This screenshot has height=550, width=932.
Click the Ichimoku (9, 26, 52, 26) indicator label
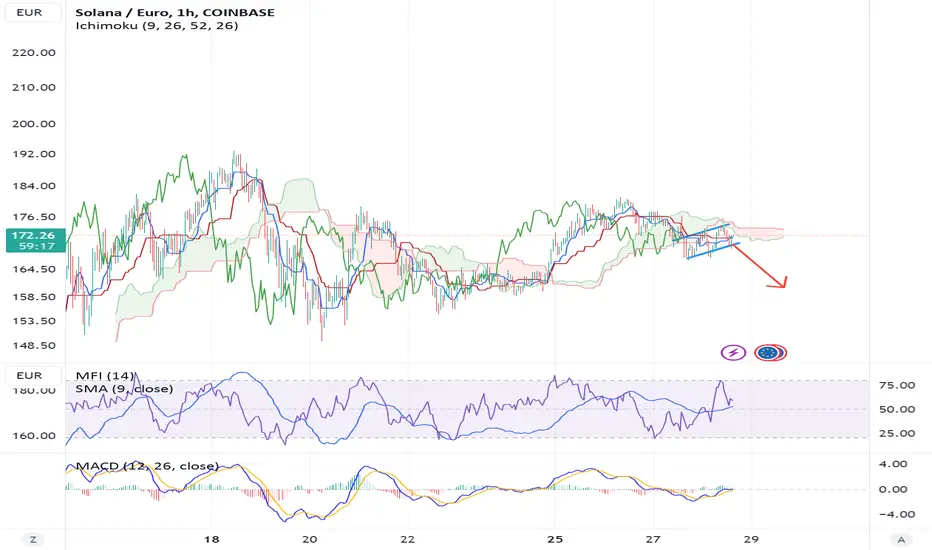pyautogui.click(x=157, y=26)
